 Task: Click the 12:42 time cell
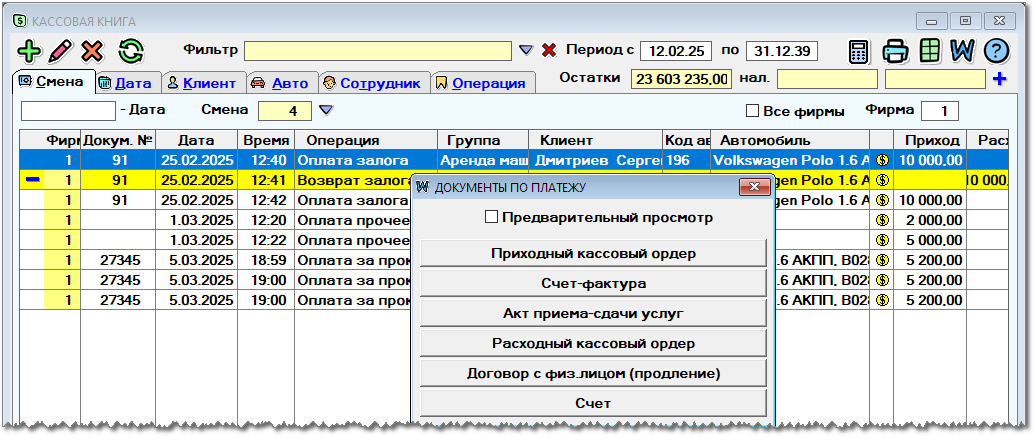click(x=266, y=200)
